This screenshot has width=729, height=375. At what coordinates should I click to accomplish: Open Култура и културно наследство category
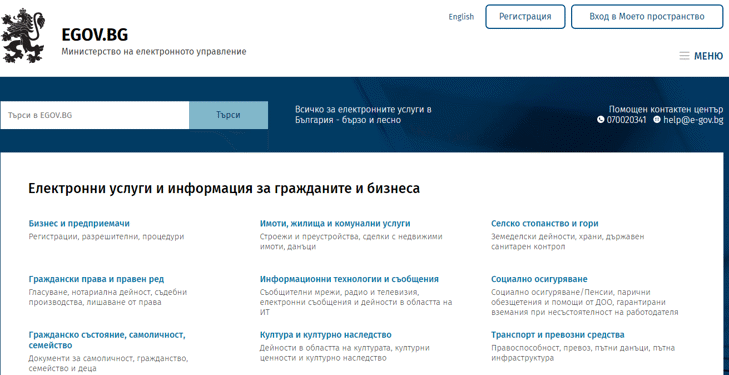(x=325, y=335)
